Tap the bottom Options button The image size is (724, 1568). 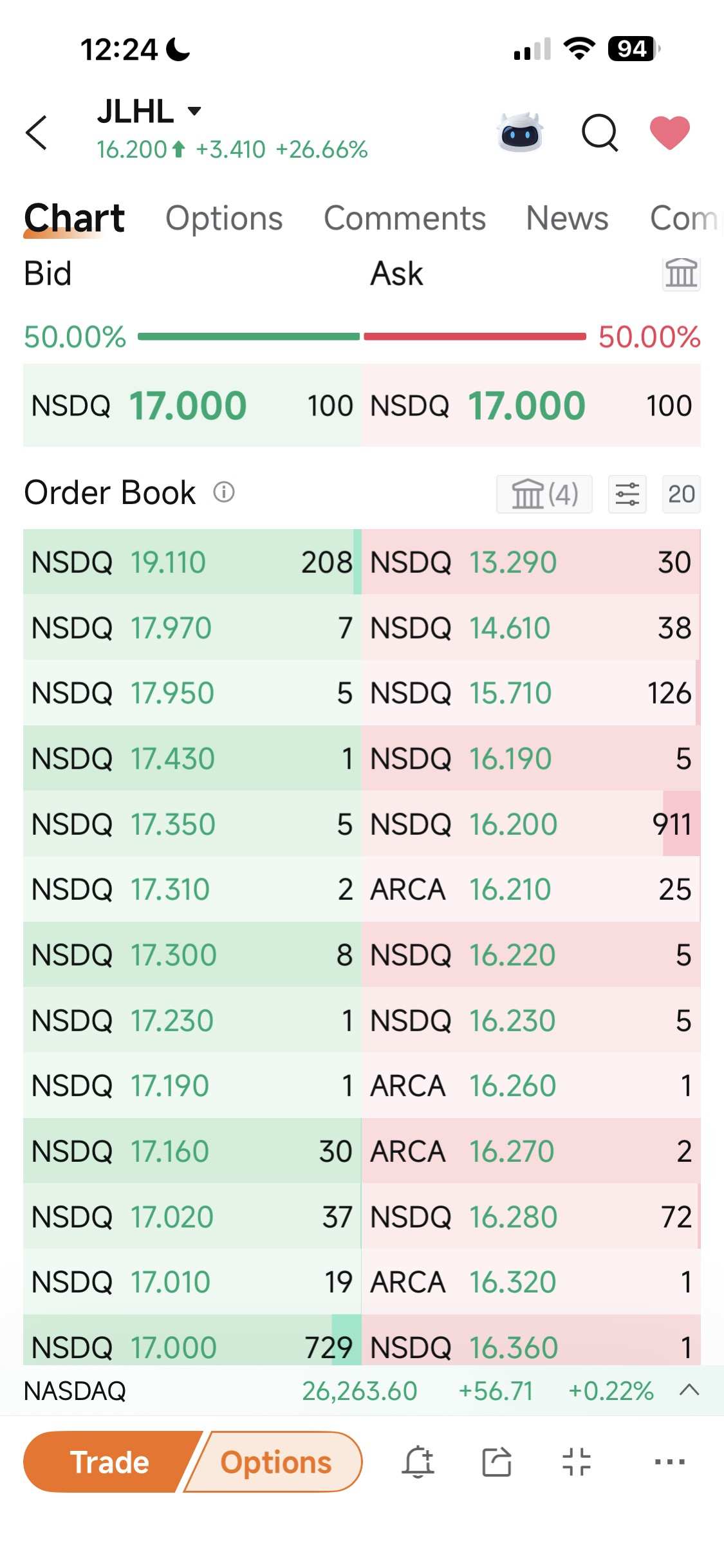tap(275, 1462)
